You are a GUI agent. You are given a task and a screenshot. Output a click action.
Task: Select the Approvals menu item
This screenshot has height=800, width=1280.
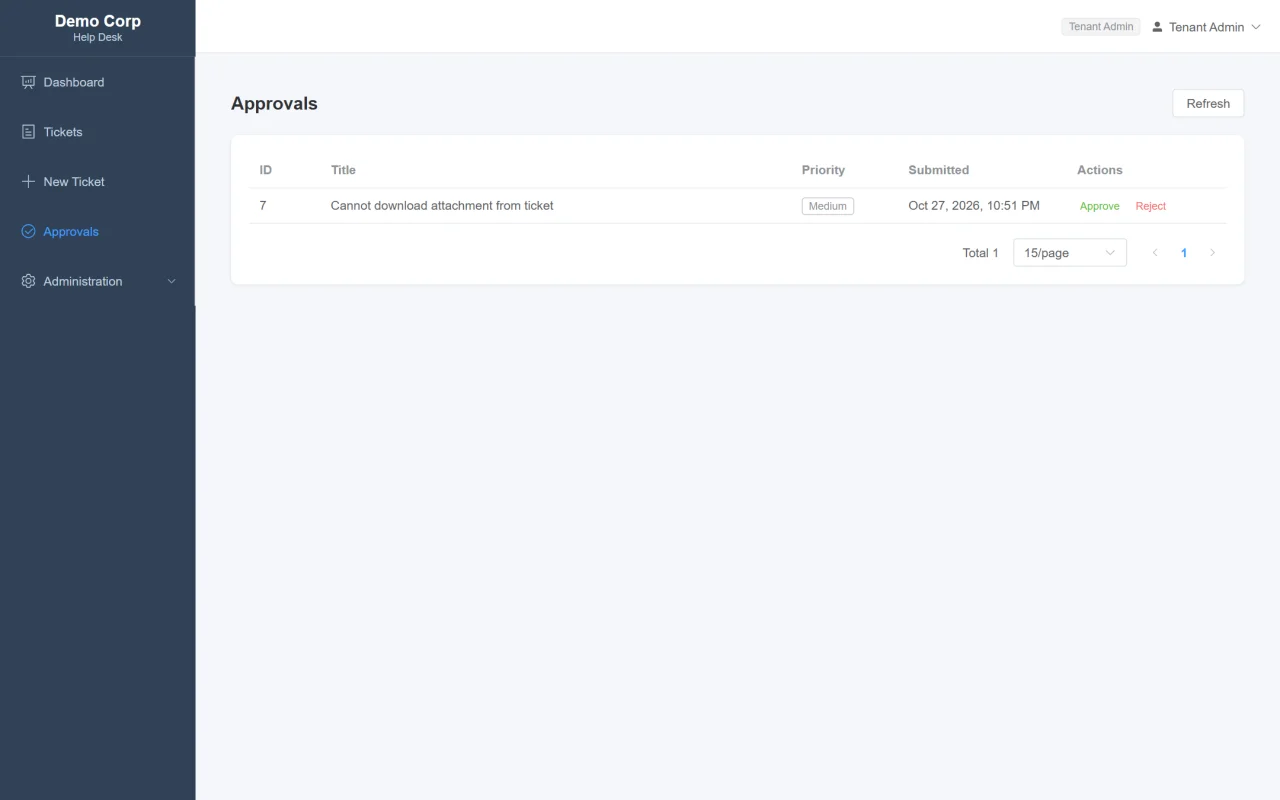97,232
